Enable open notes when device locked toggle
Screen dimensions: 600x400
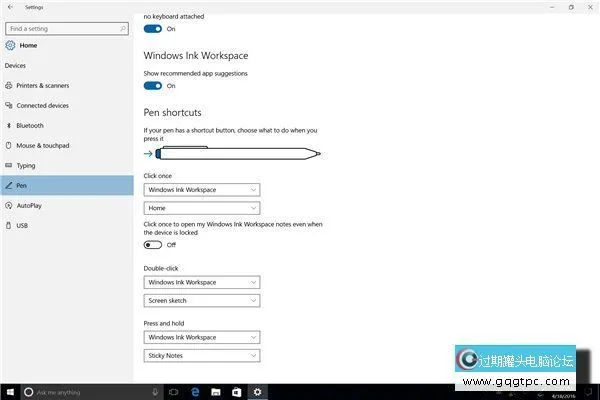[153, 244]
